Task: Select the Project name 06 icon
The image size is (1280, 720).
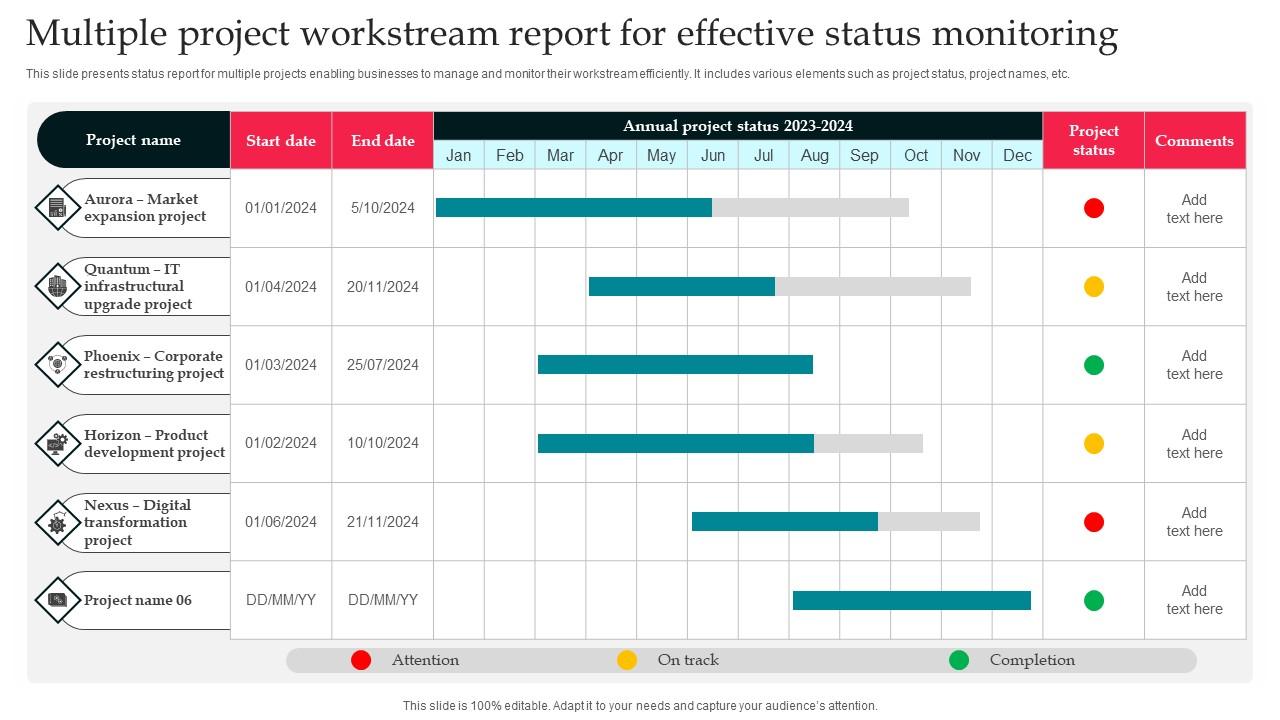Action: click(57, 600)
